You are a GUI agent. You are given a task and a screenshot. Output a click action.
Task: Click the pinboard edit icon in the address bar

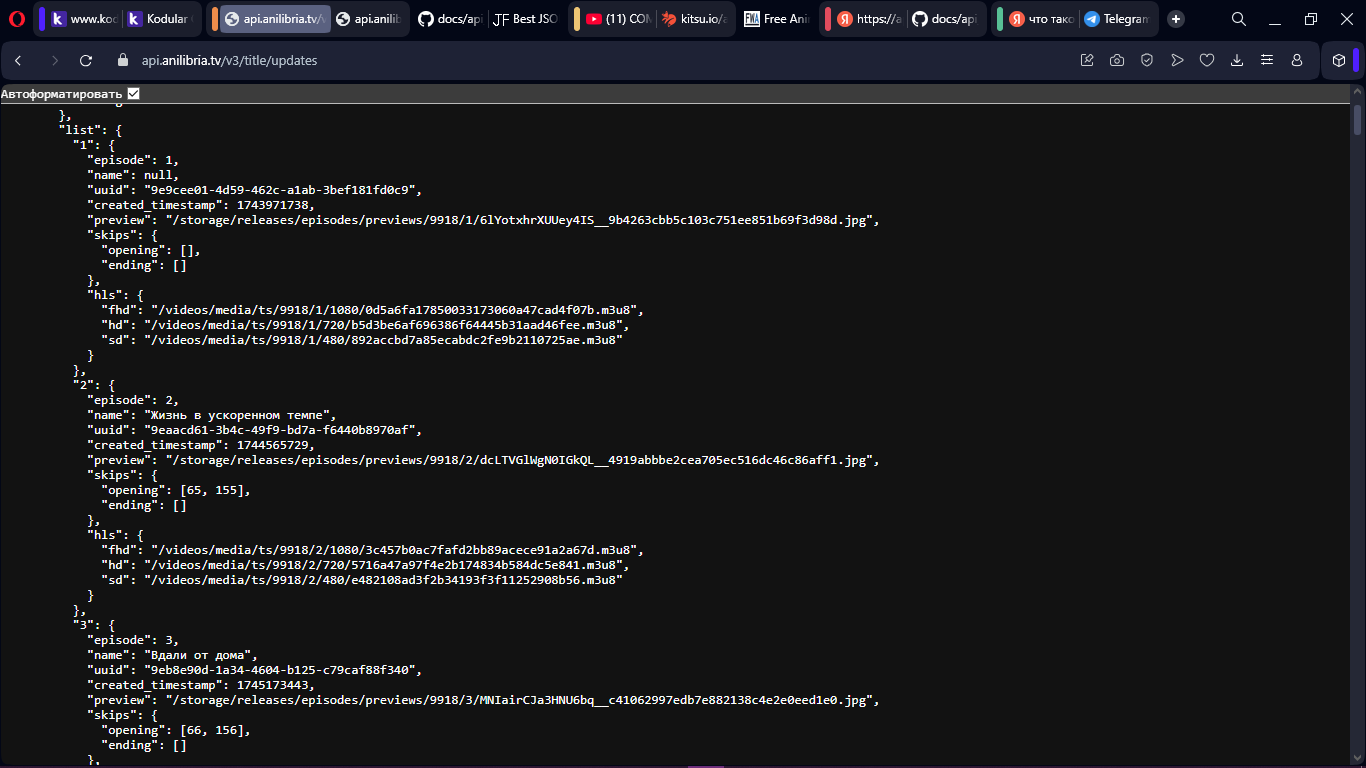tap(1087, 60)
